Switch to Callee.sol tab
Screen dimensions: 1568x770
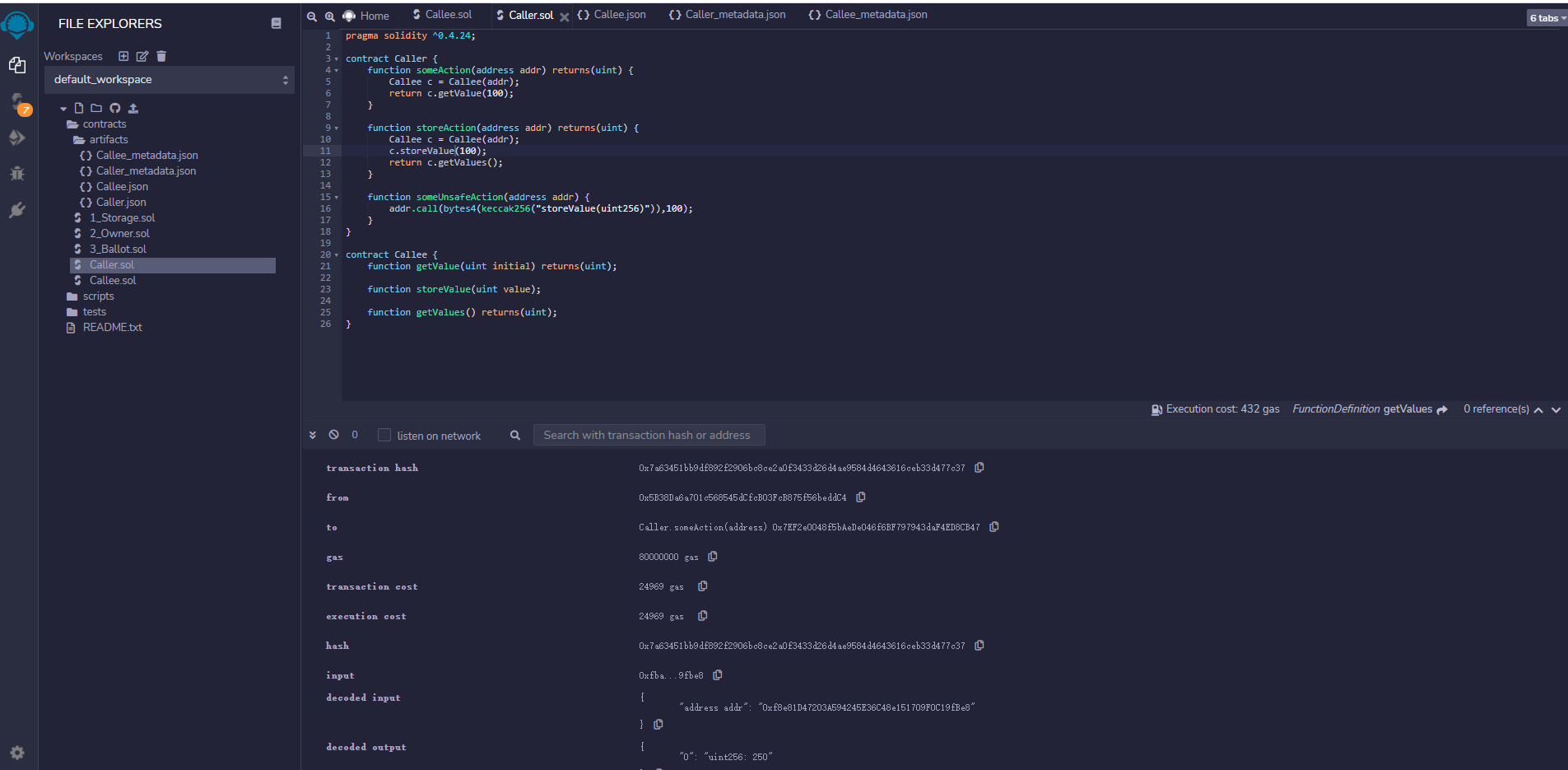coord(443,15)
